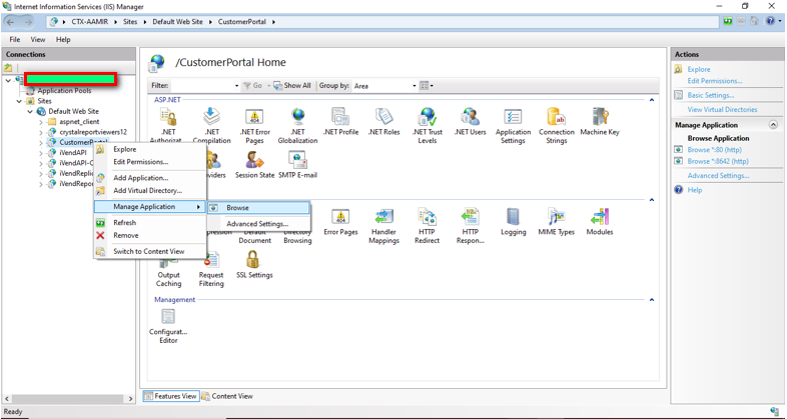Viewport: 787px width, 419px height.
Task: Collapse the Sites tree node
Action: pos(19,101)
